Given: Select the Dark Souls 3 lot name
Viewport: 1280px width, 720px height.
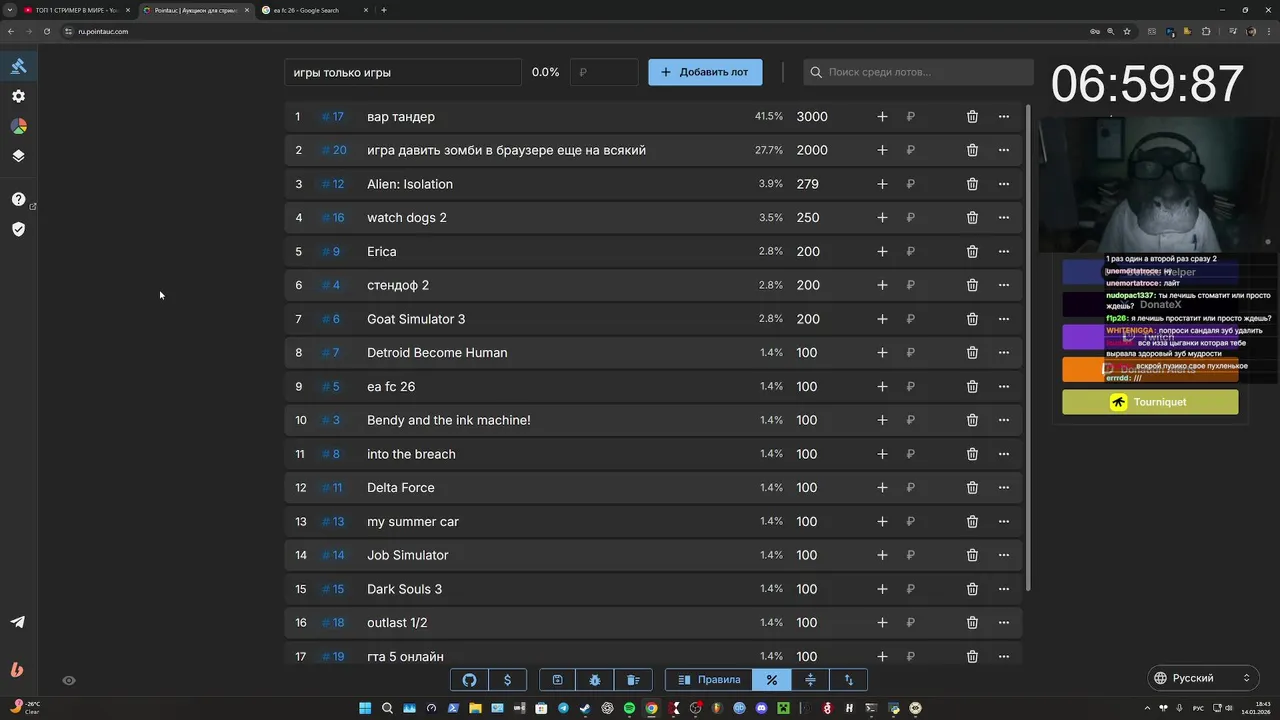Looking at the screenshot, I should (x=404, y=589).
